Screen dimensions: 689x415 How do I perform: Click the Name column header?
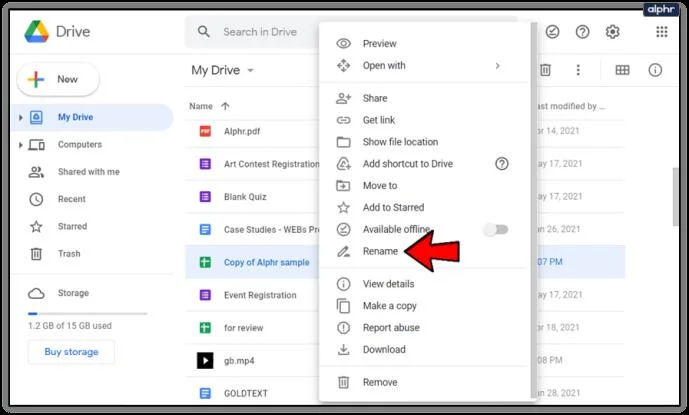coord(201,106)
